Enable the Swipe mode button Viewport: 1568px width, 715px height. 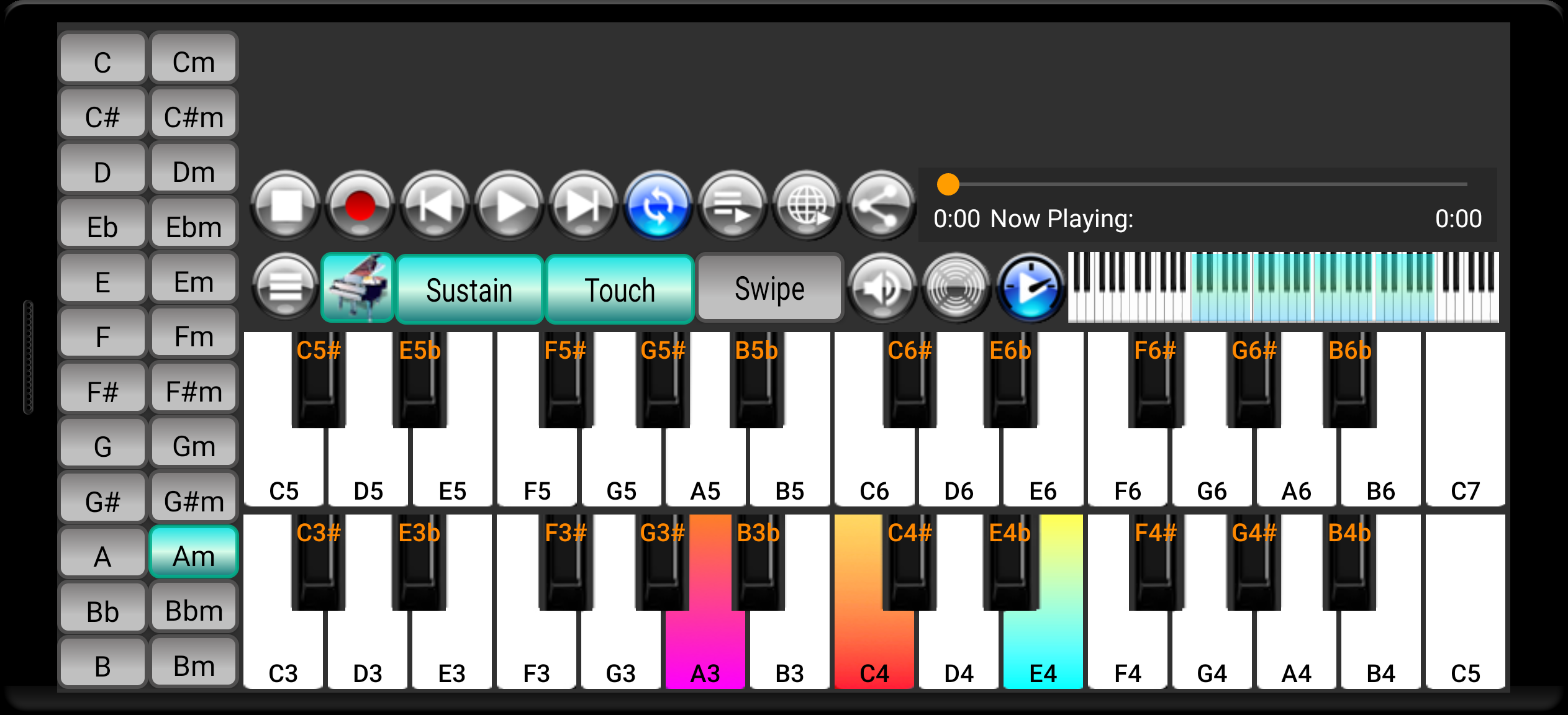[769, 288]
